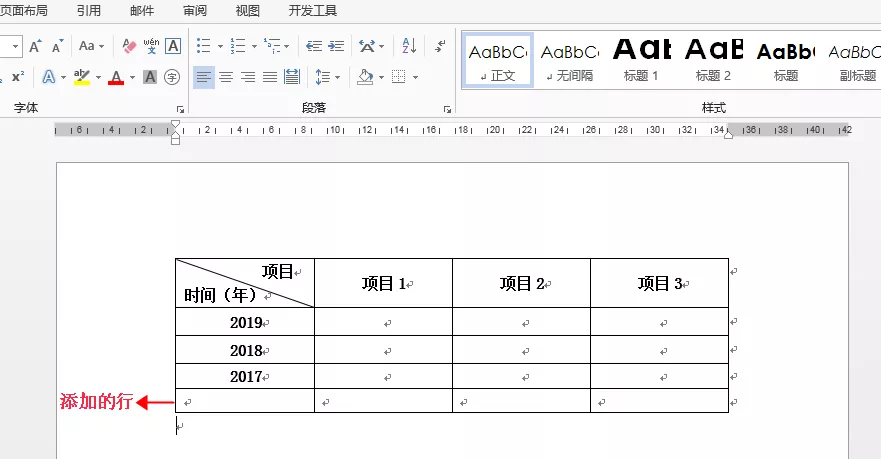The height and width of the screenshot is (459, 881).
Task: Click the Increase Indent icon
Action: click(x=336, y=46)
